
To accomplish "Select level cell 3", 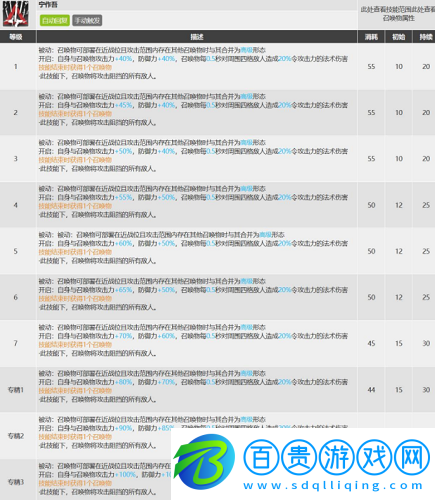I will 16,159.
